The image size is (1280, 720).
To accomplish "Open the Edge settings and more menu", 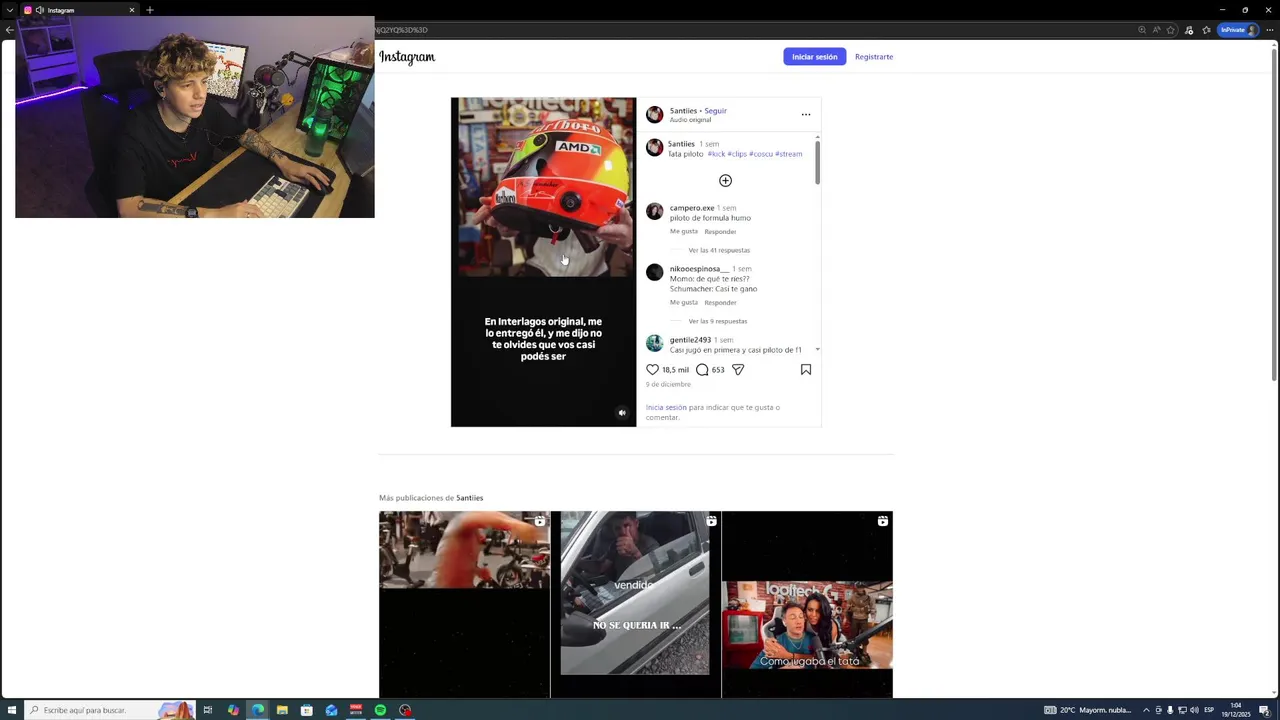I will (x=1268, y=30).
